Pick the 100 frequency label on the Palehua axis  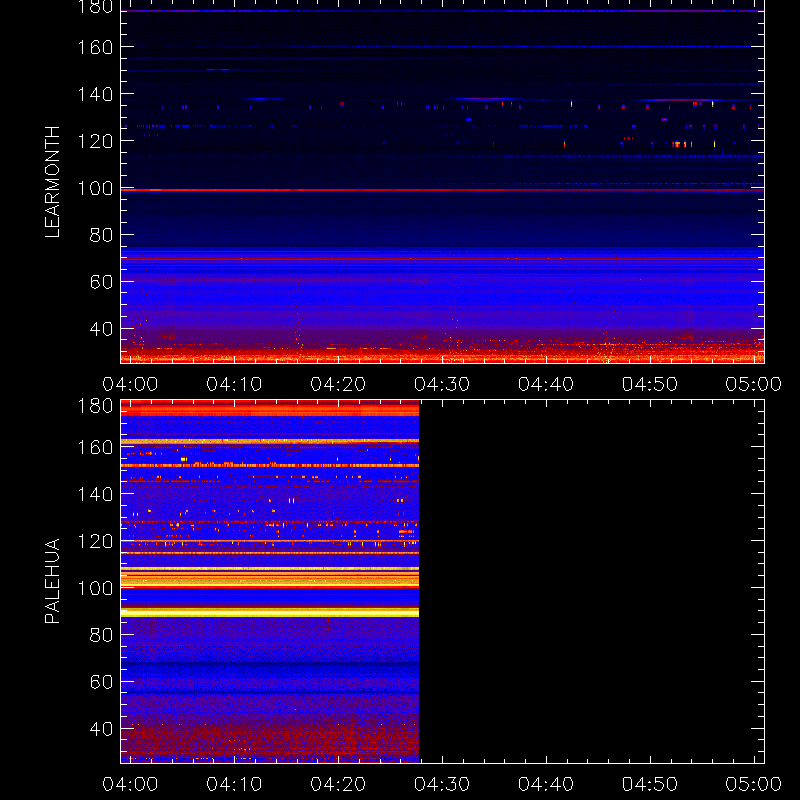pos(95,588)
